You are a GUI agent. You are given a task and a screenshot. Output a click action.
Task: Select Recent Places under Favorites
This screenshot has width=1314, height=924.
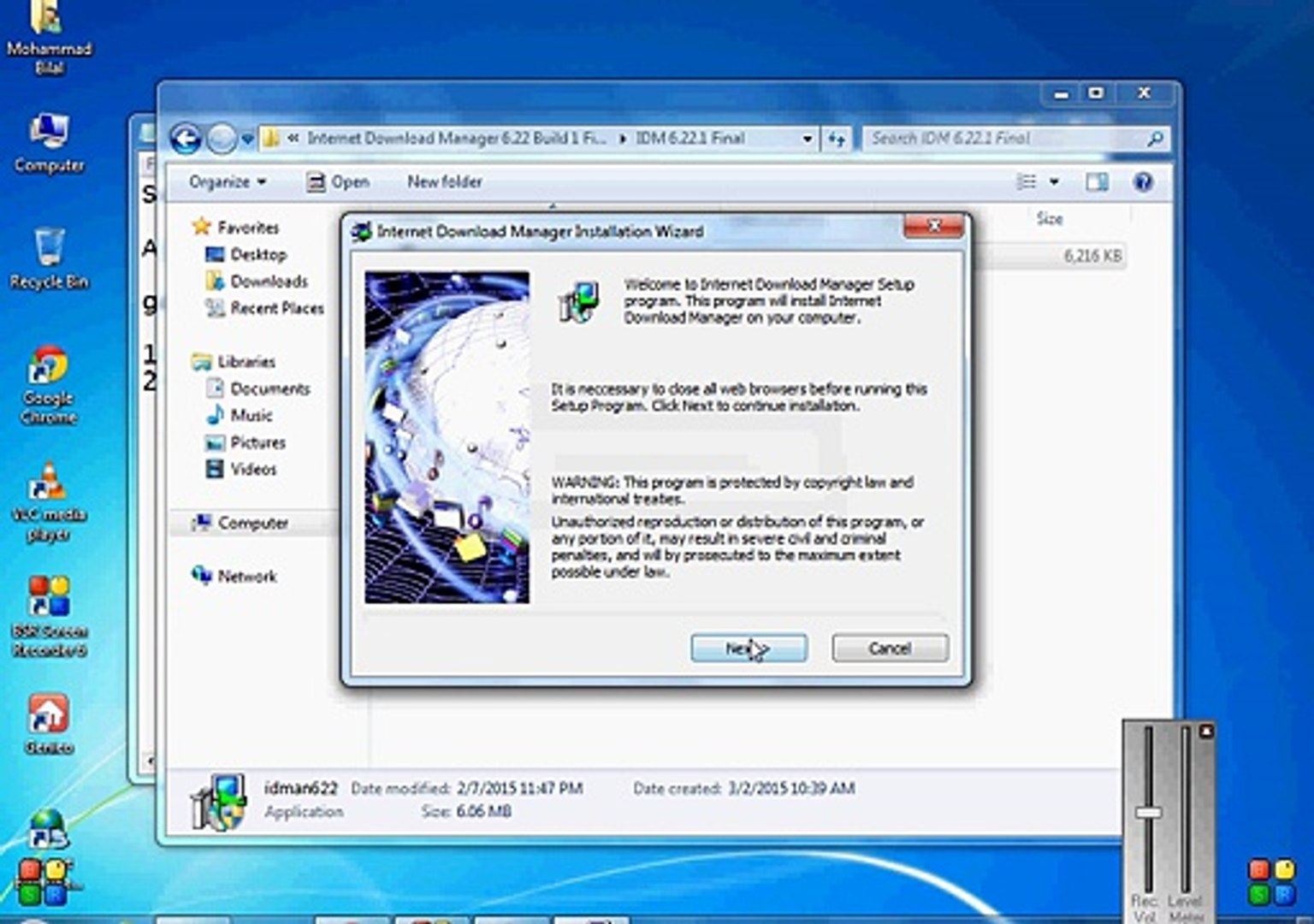point(265,308)
